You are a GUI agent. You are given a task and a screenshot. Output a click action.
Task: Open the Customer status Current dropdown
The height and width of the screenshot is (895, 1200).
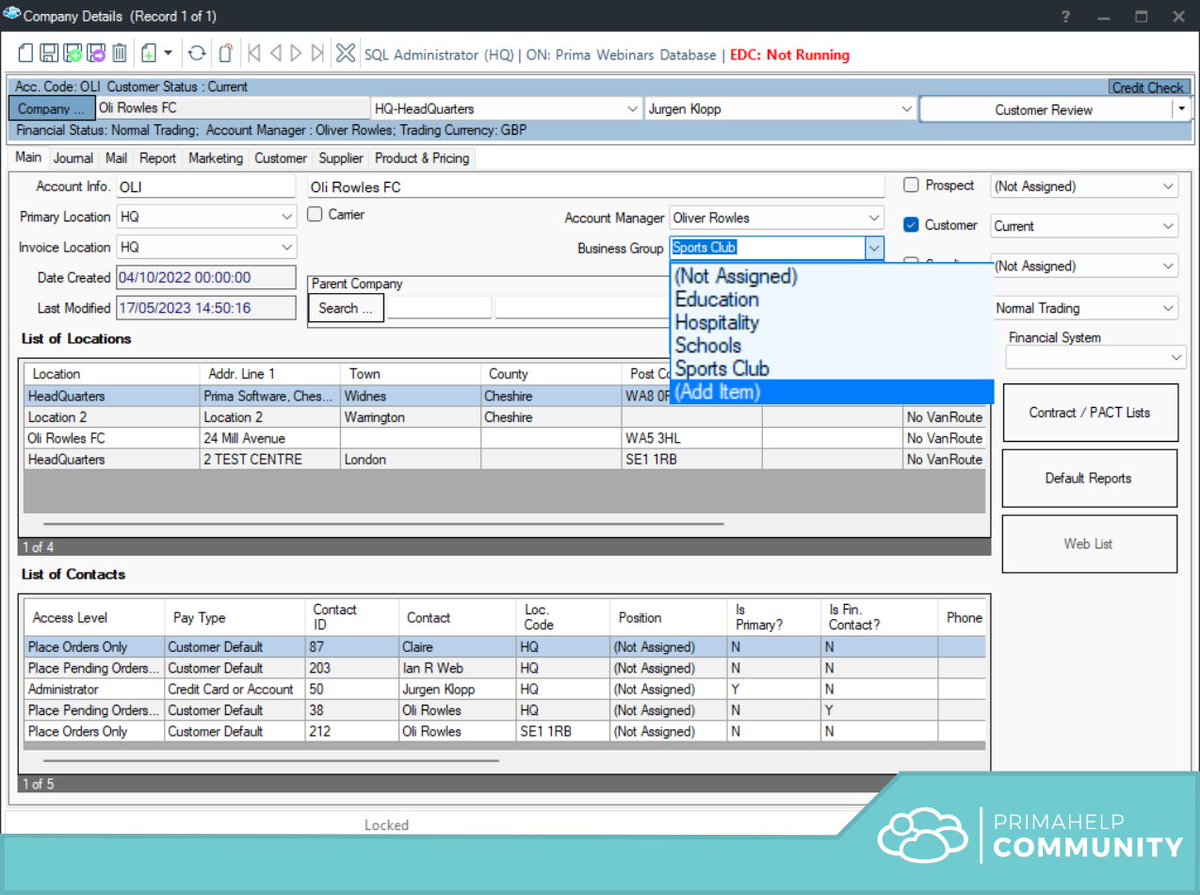click(1169, 226)
